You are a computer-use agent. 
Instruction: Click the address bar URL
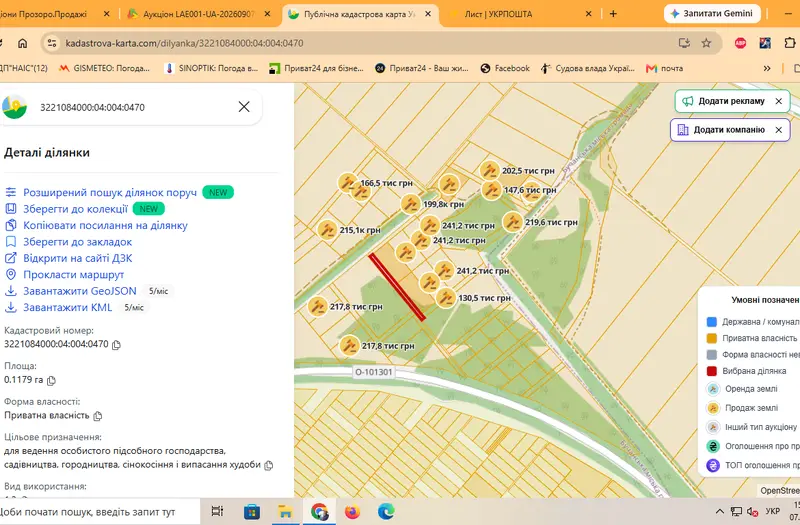click(184, 43)
